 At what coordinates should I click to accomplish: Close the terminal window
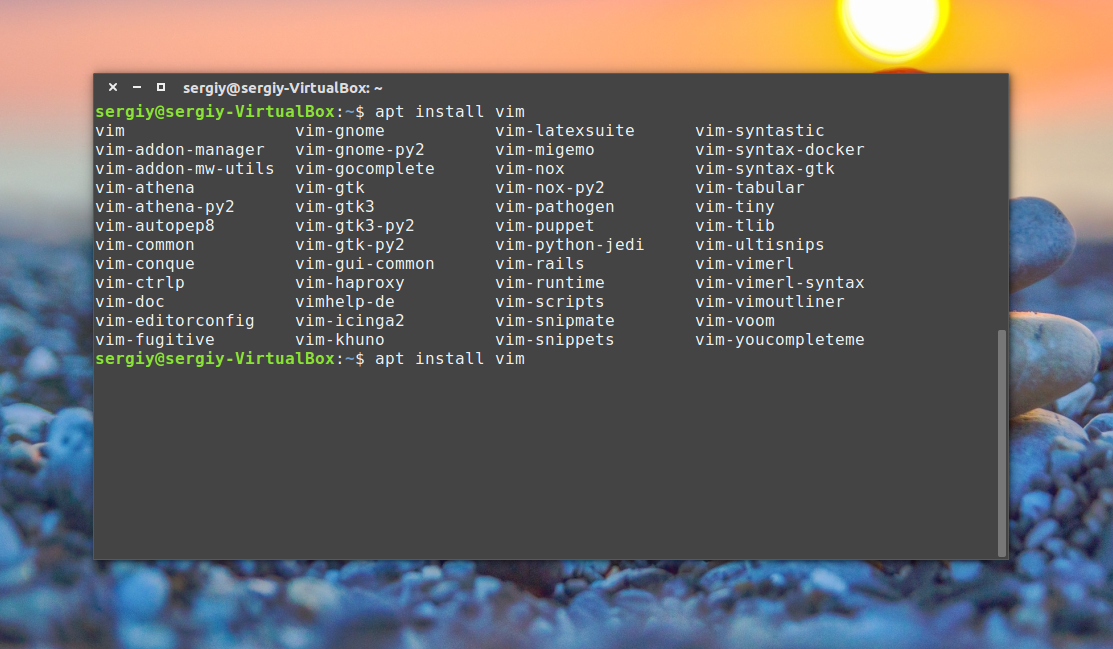(x=113, y=88)
